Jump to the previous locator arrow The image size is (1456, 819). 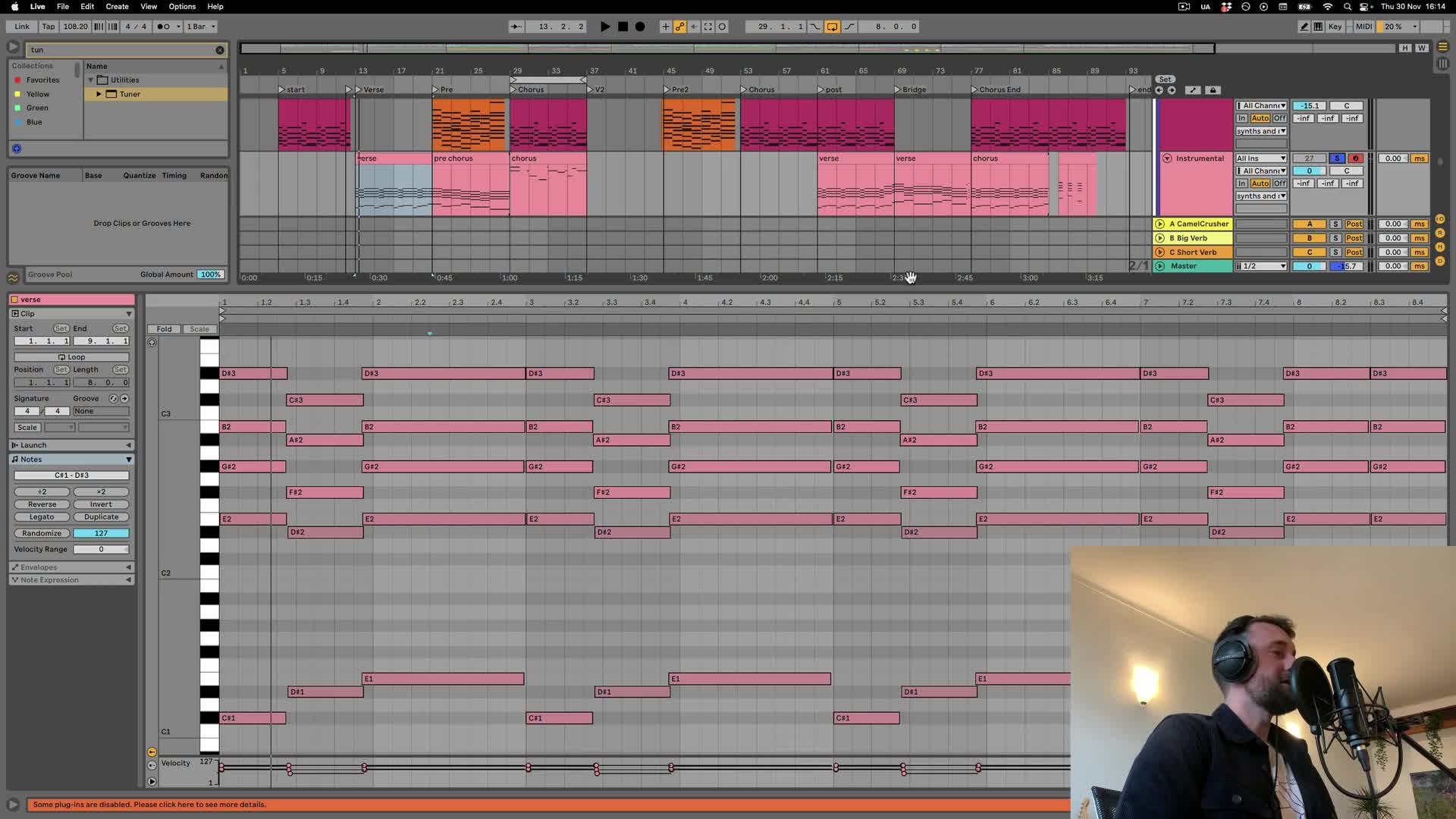point(1159,90)
